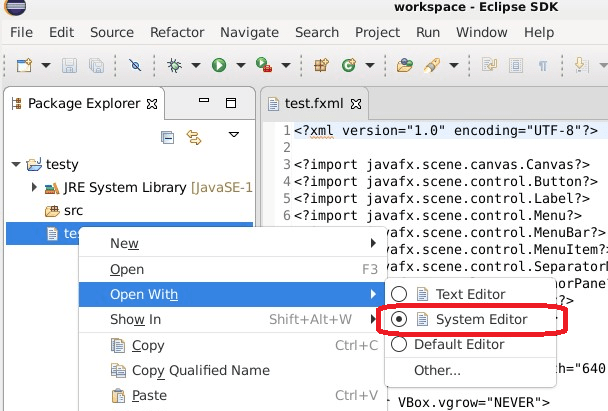The image size is (608, 411).
Task: Click Collapse All in Package Explorer
Action: pos(168,137)
